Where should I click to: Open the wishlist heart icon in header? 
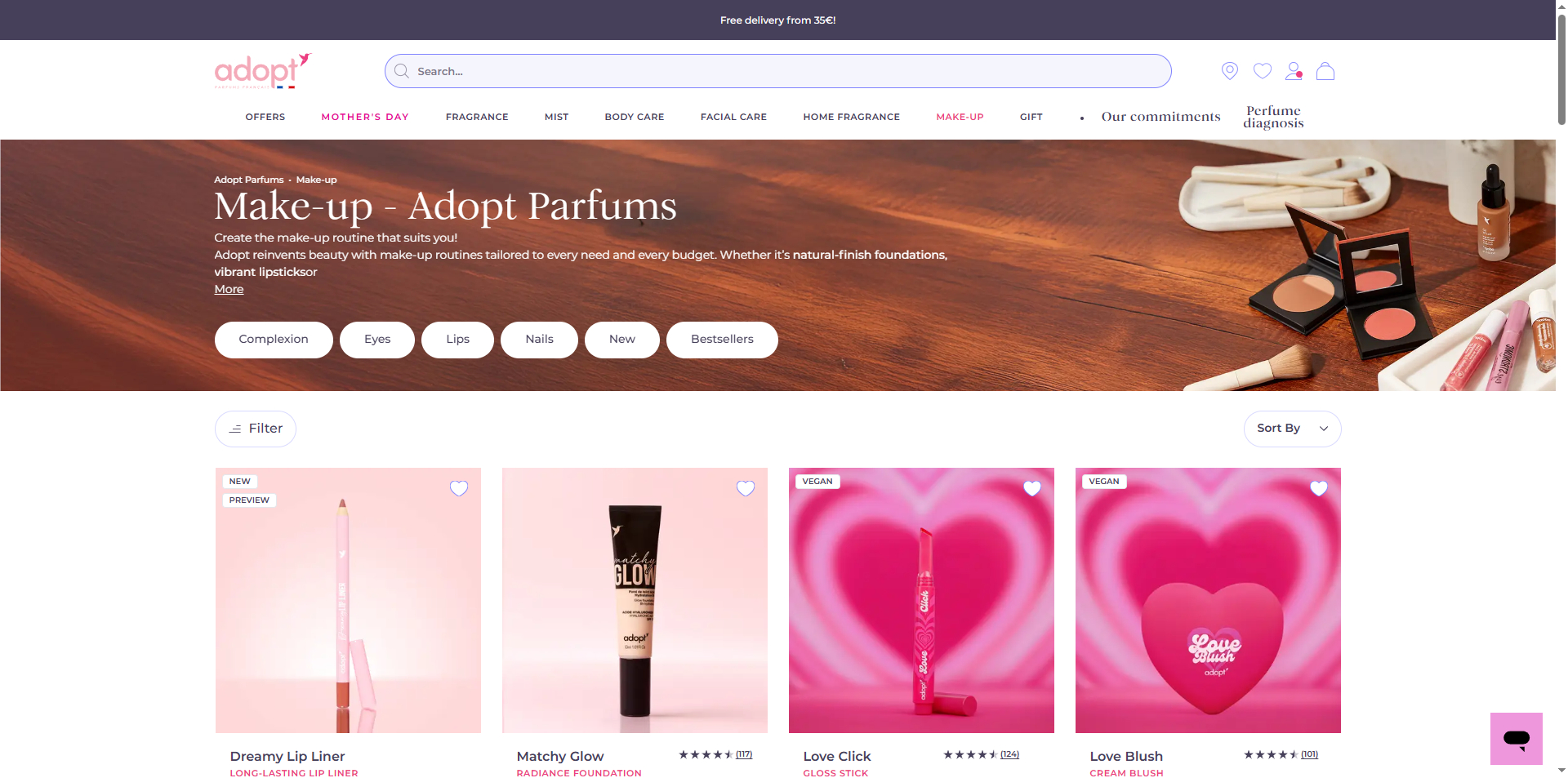pos(1262,71)
